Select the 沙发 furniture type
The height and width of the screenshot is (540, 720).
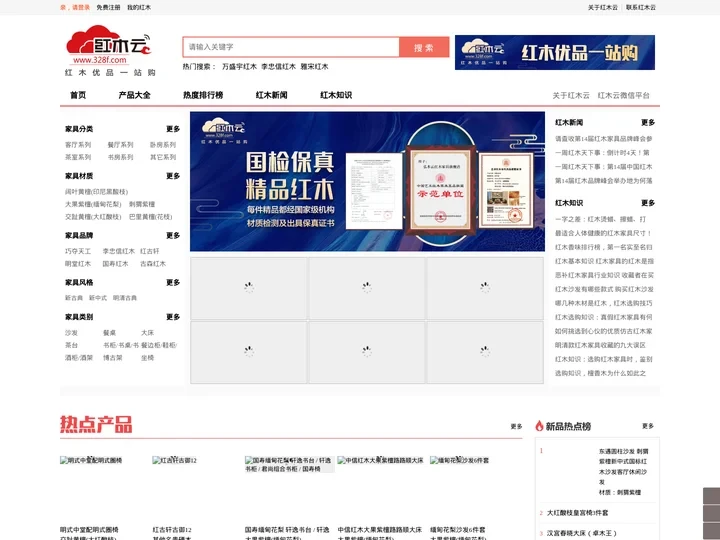[x=71, y=333]
